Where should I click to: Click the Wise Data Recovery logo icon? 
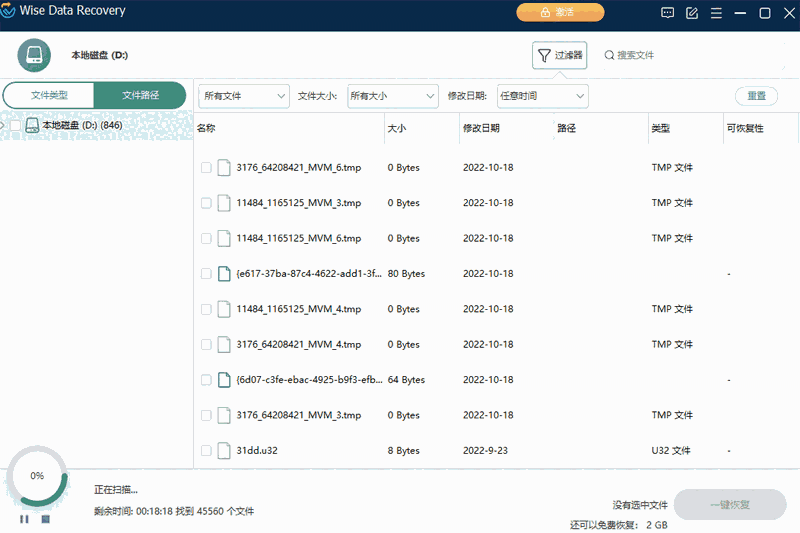pos(12,13)
